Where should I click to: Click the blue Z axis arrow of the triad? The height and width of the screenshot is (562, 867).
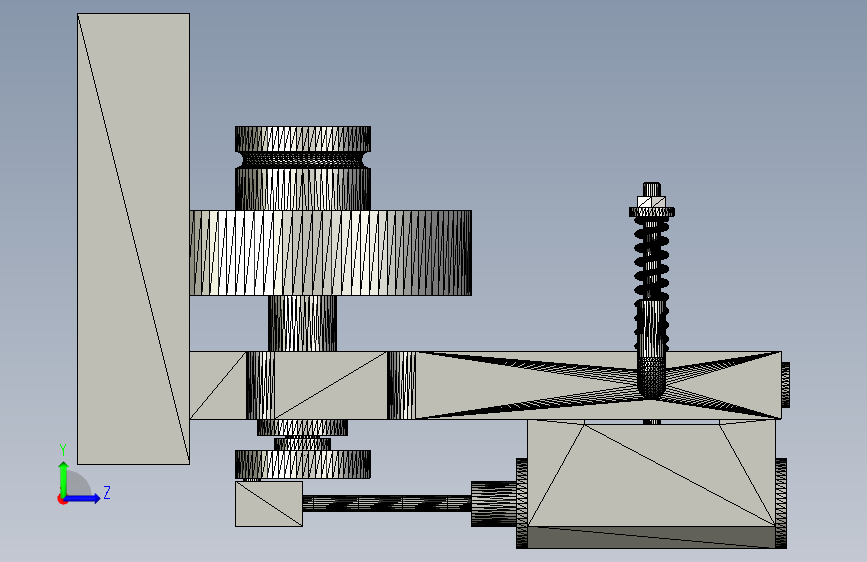(83, 498)
